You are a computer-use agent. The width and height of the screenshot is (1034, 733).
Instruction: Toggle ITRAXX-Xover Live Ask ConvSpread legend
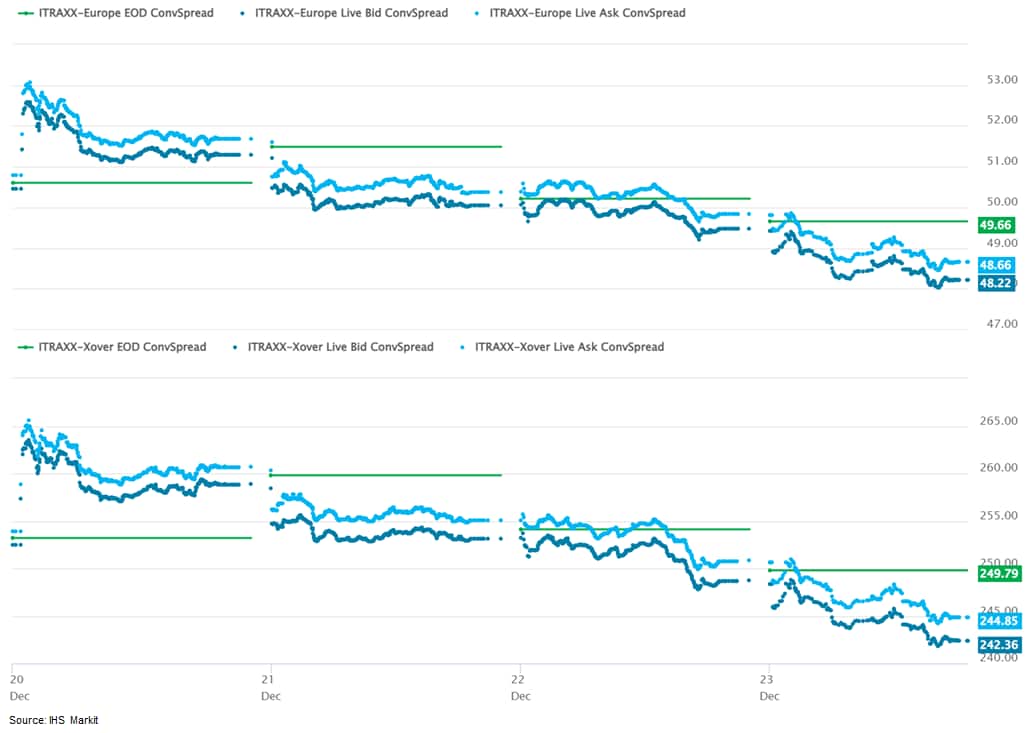pyautogui.click(x=560, y=347)
